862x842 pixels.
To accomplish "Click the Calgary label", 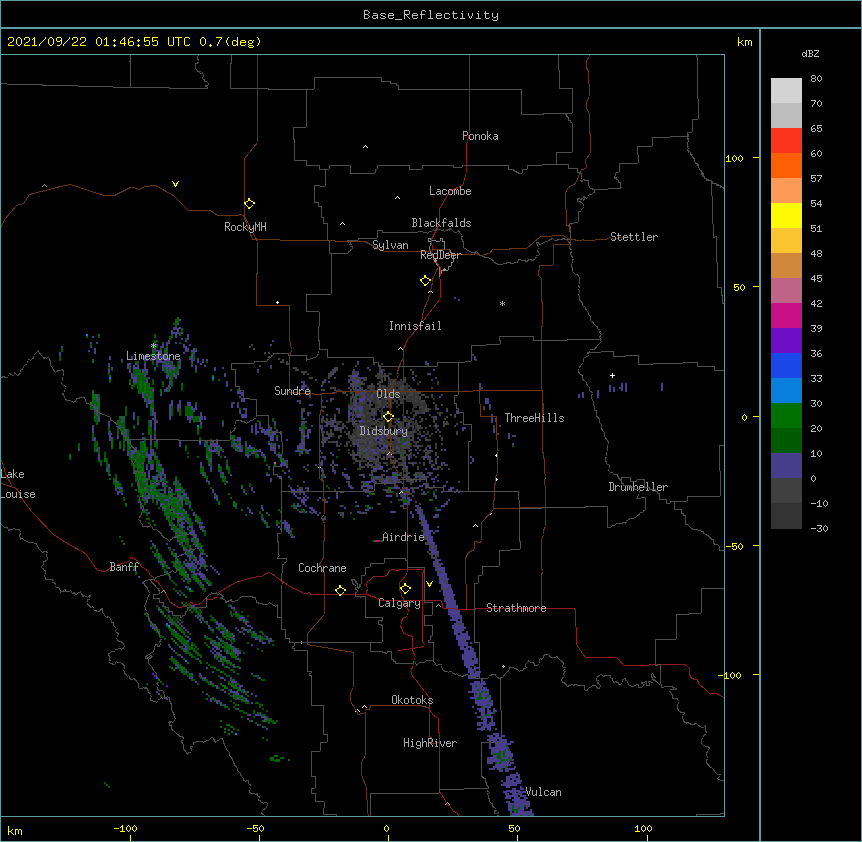I will (x=399, y=603).
